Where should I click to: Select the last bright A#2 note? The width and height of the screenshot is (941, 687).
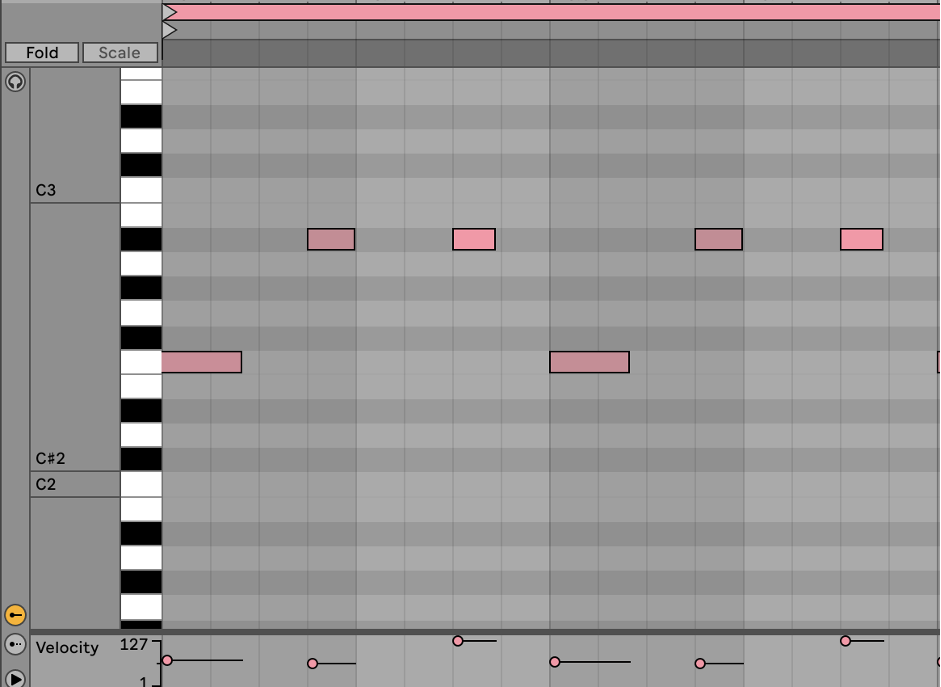tap(862, 239)
